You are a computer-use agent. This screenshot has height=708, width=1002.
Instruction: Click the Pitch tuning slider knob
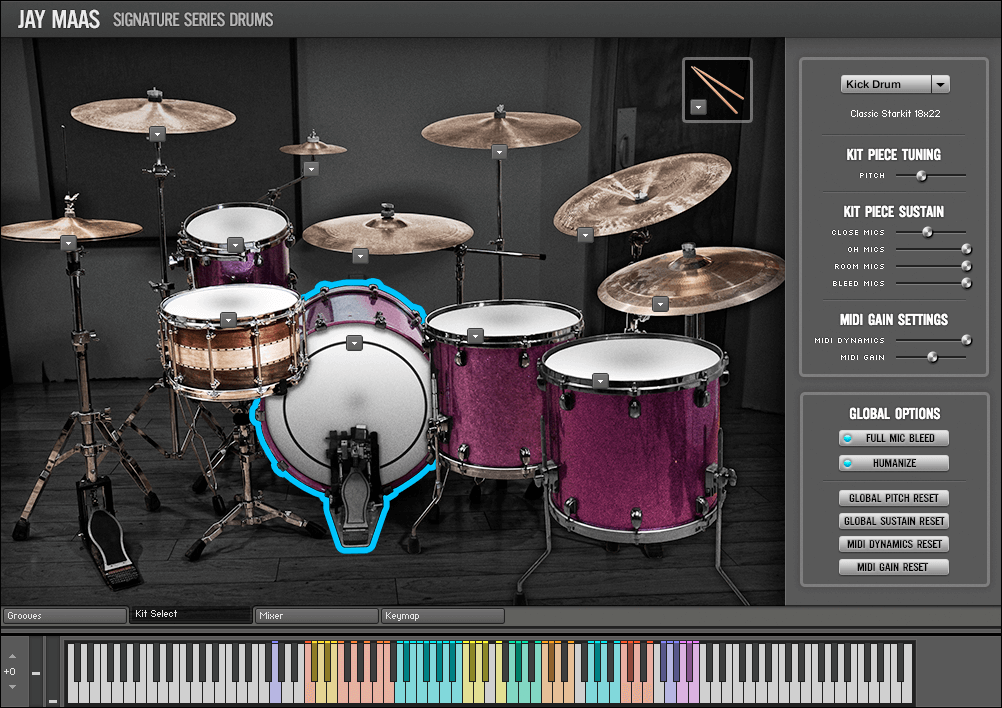(921, 175)
